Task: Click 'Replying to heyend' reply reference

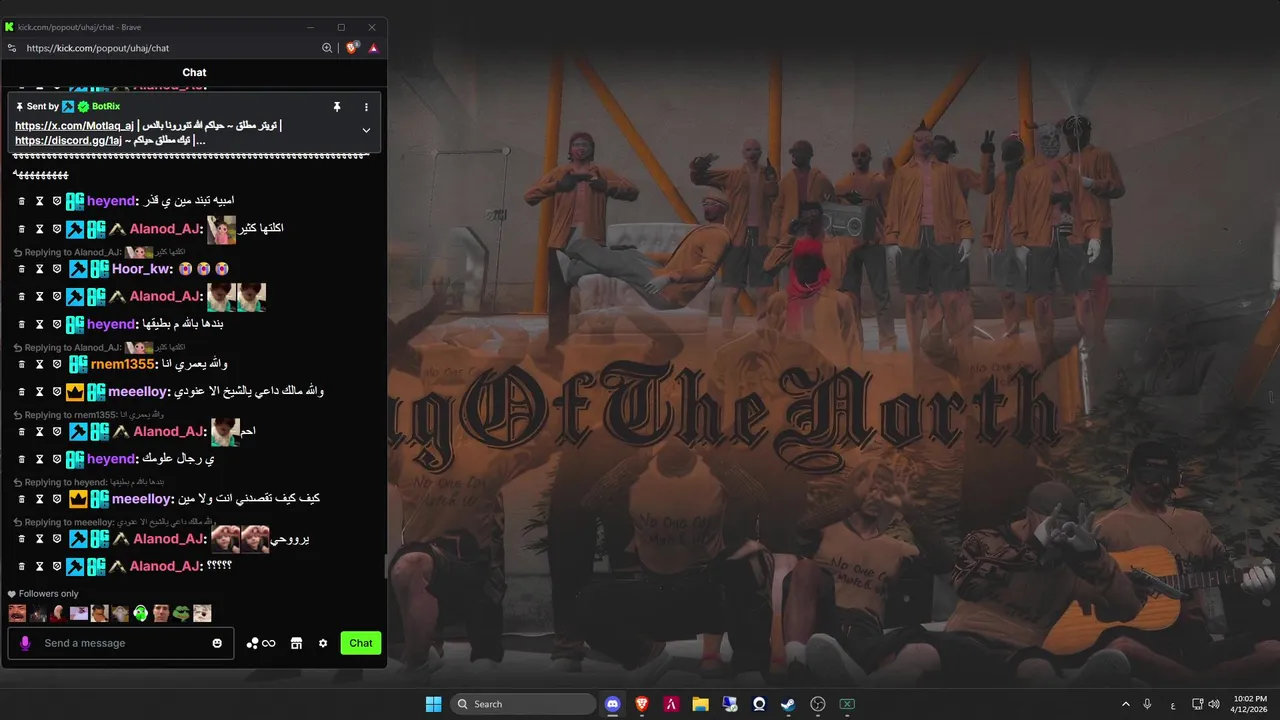Action: [88, 482]
